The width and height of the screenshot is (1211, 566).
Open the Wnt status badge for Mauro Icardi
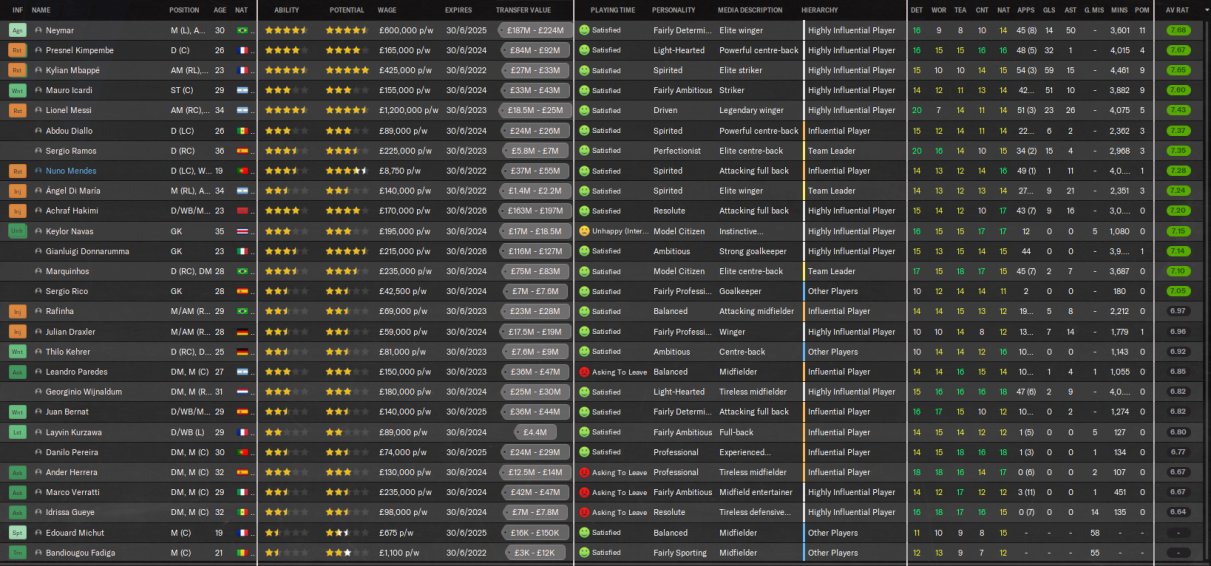pos(17,91)
